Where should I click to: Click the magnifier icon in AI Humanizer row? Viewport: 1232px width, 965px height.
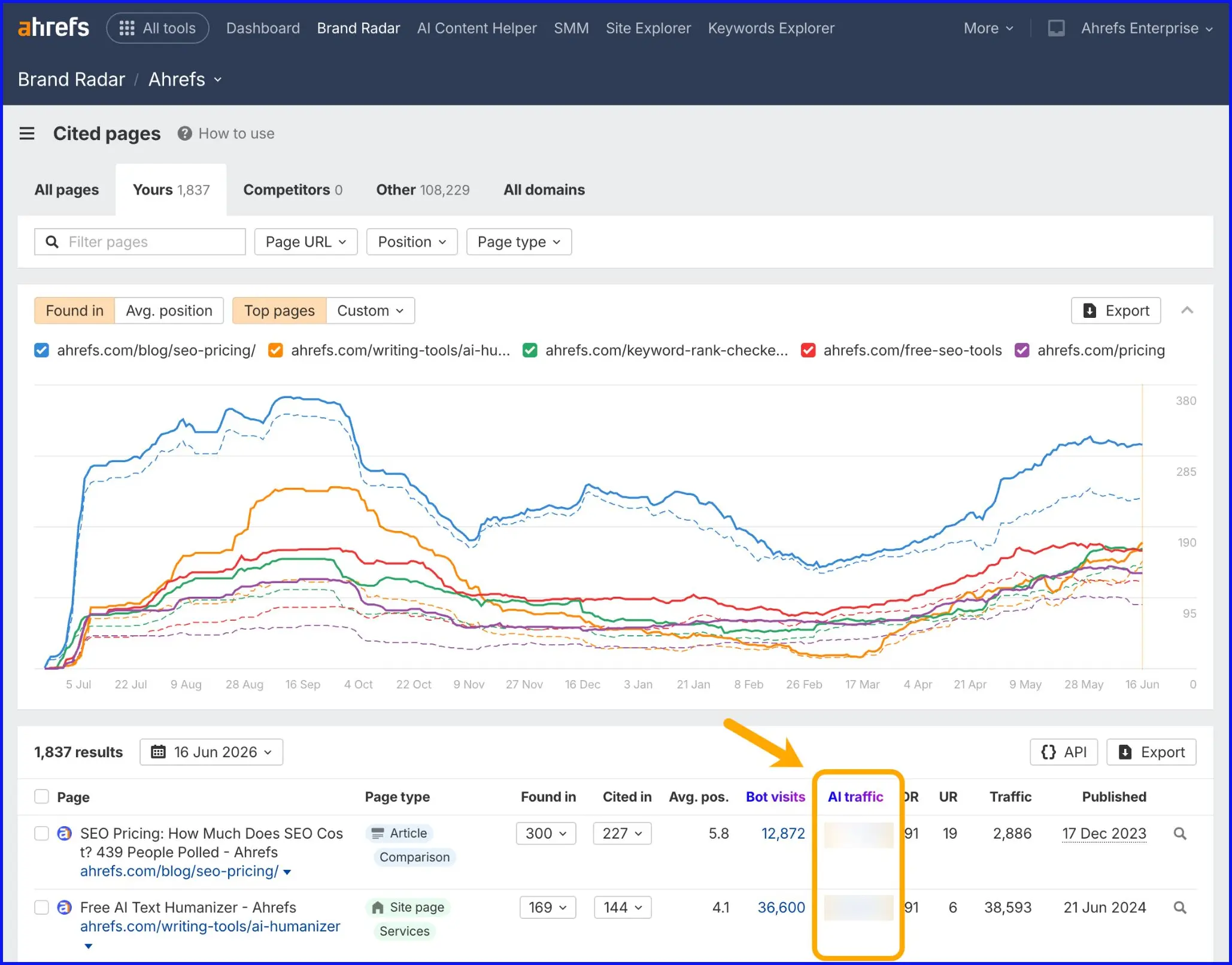(x=1180, y=908)
